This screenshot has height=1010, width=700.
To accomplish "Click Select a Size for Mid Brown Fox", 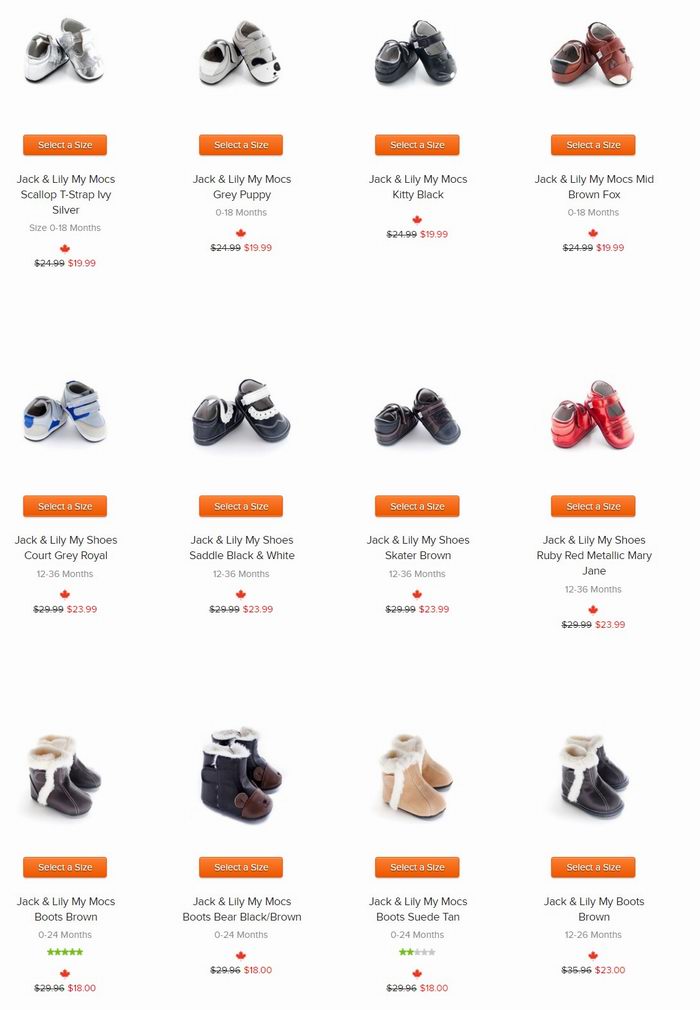I will pyautogui.click(x=593, y=145).
